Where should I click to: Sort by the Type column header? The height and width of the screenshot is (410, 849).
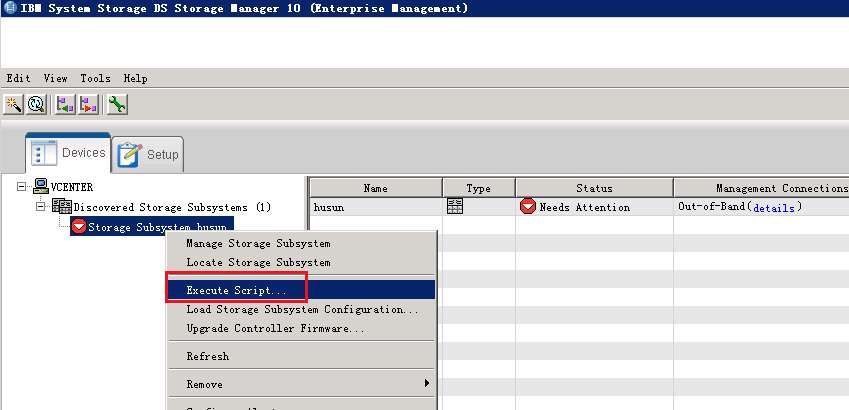[479, 188]
